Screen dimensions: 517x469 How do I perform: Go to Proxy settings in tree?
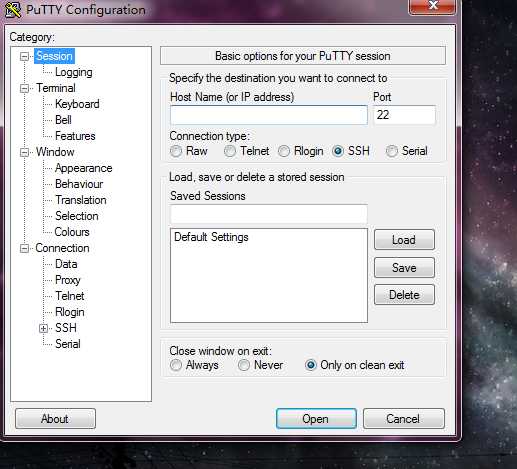click(68, 280)
